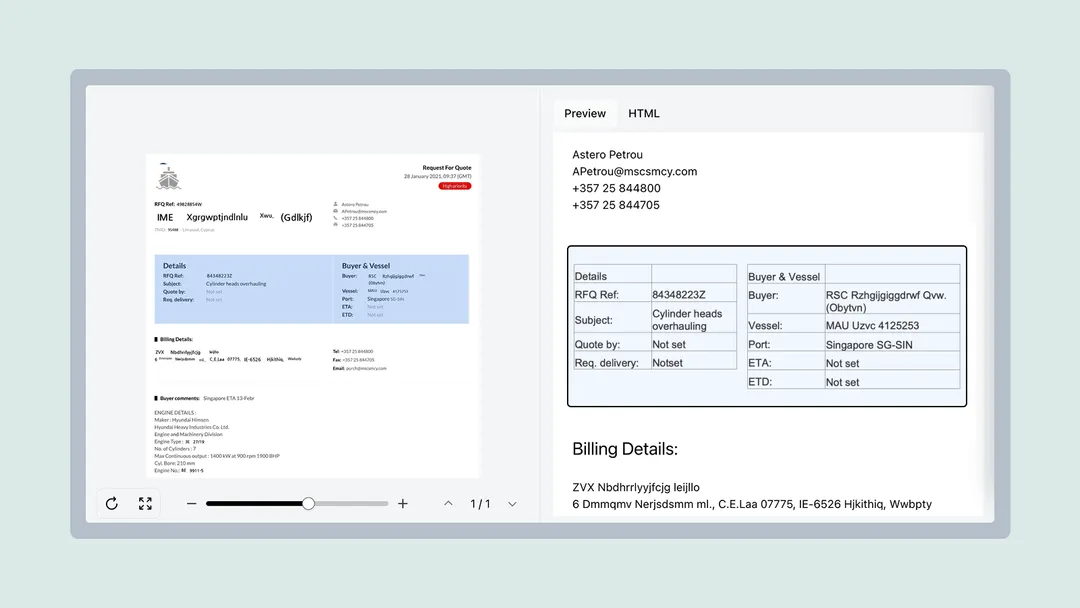This screenshot has height=608, width=1080.
Task: Click RFQ Ref value 84348223Z in table
Action: (678, 295)
